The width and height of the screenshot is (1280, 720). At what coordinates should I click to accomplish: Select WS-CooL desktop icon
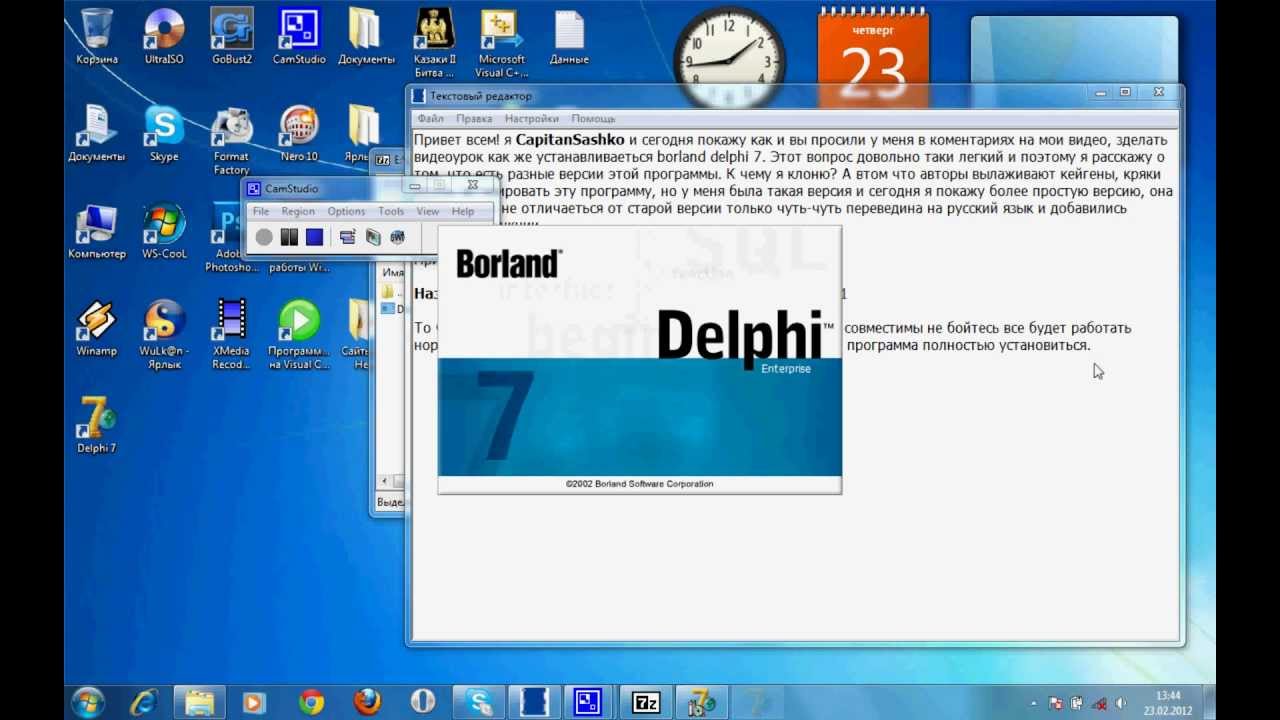[164, 232]
